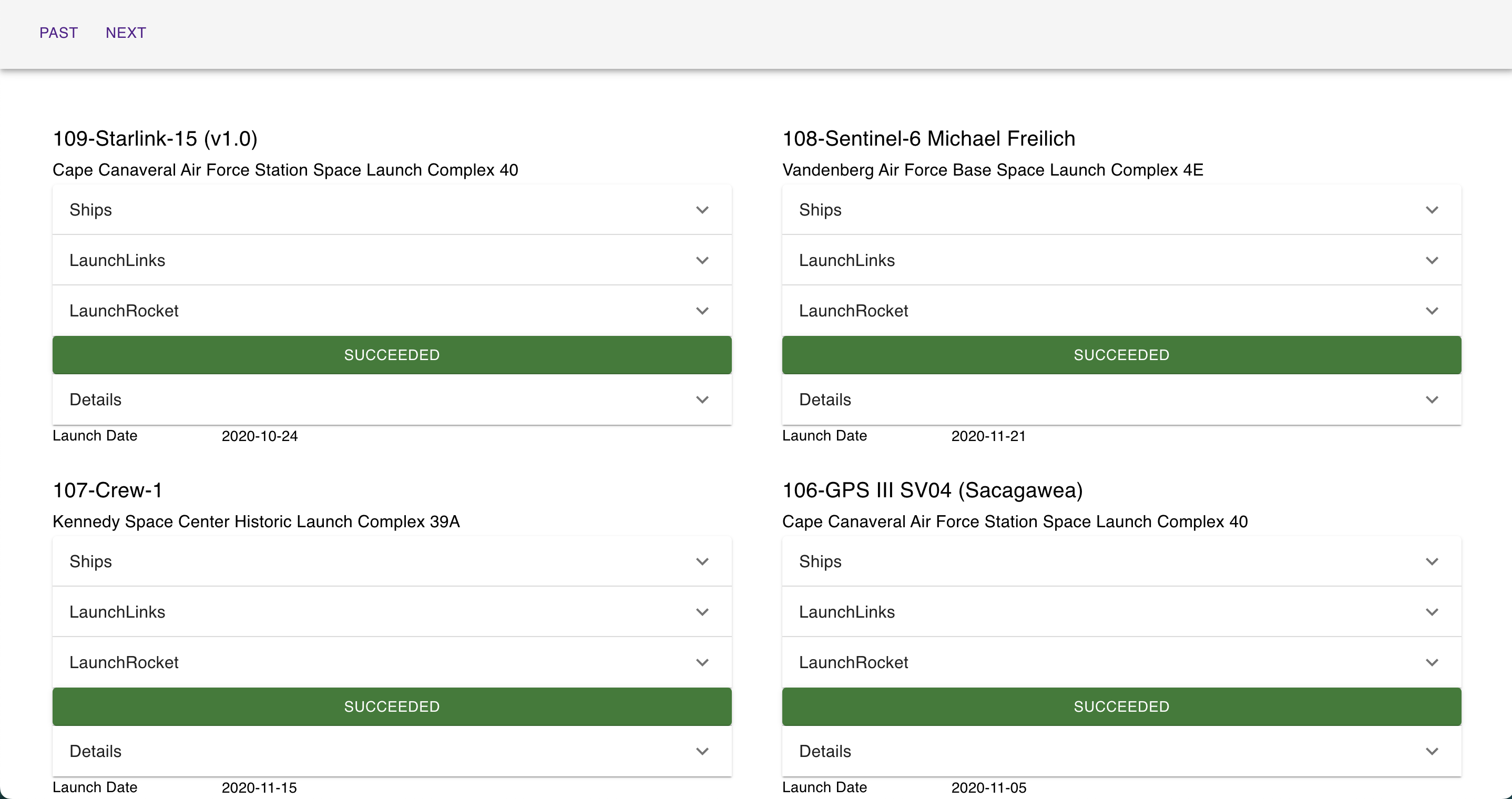Expand Ships panel for Crew-1 launch
The image size is (1512, 799).
click(392, 561)
